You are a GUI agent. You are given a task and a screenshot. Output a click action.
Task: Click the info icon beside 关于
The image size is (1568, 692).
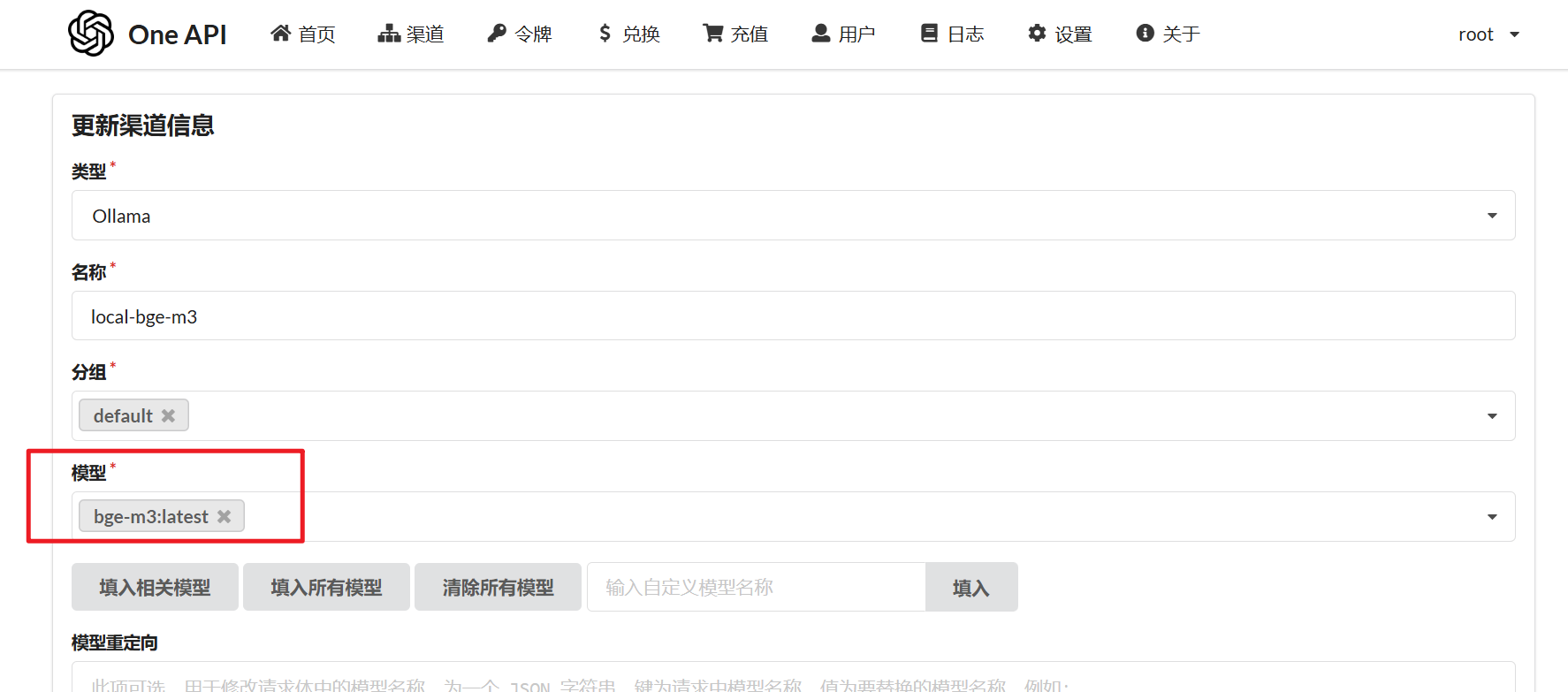pos(1146,34)
